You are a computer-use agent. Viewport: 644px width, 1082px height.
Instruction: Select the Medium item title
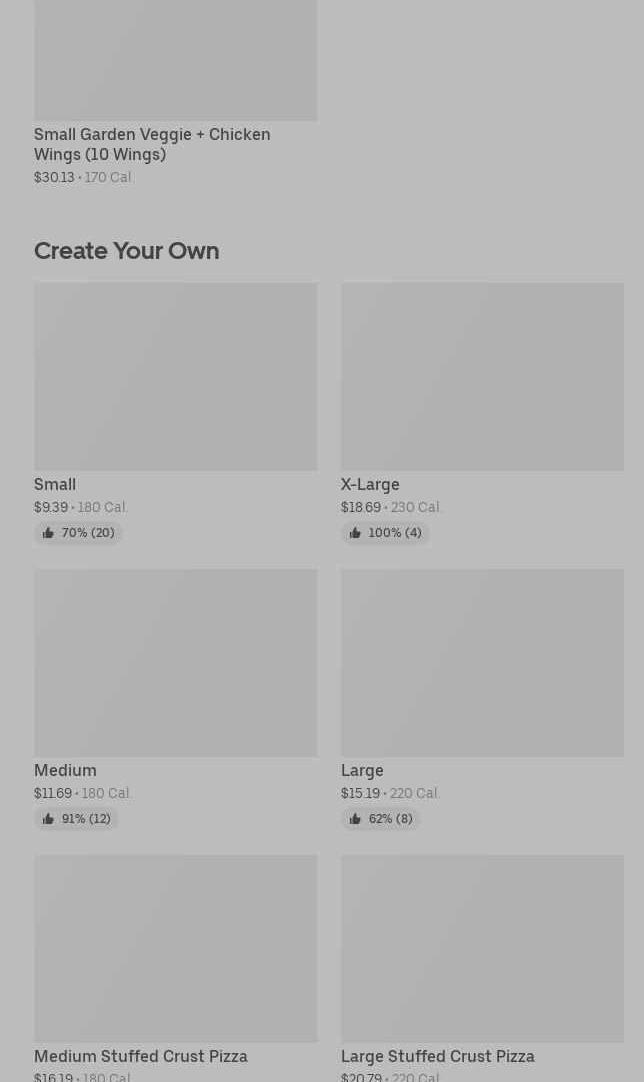click(x=65, y=770)
